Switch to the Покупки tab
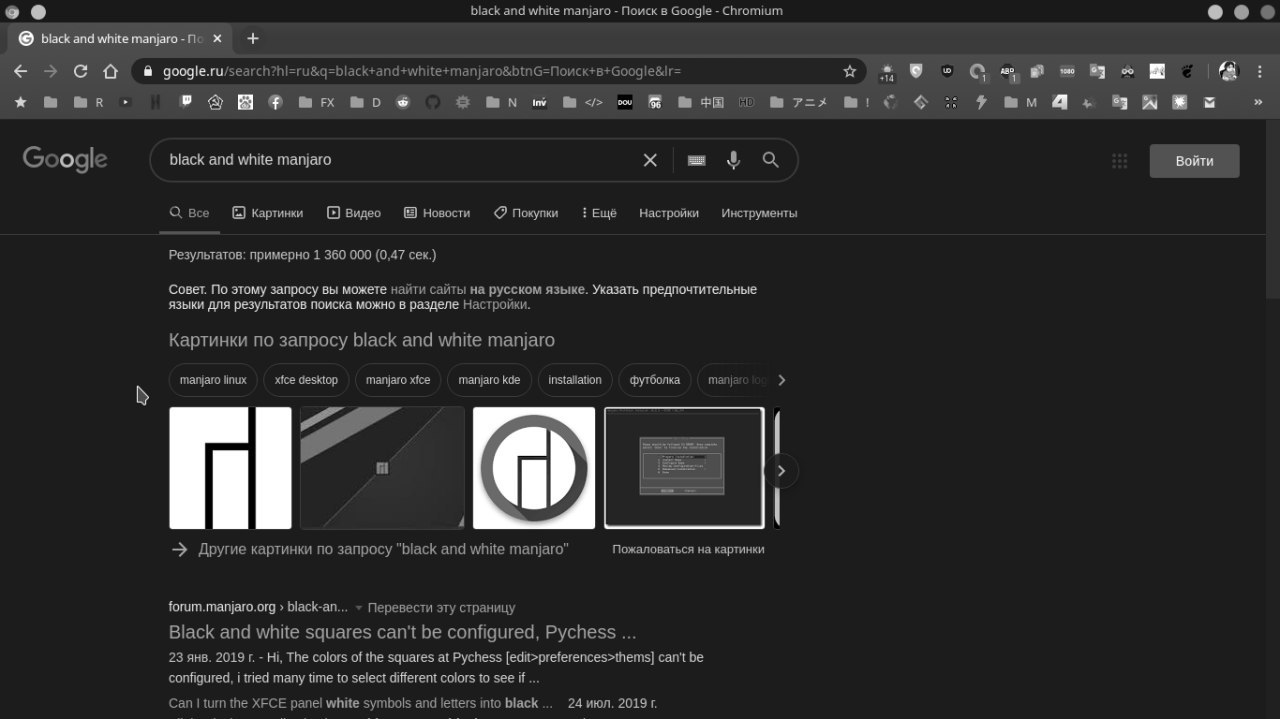This screenshot has height=719, width=1280. tap(526, 213)
